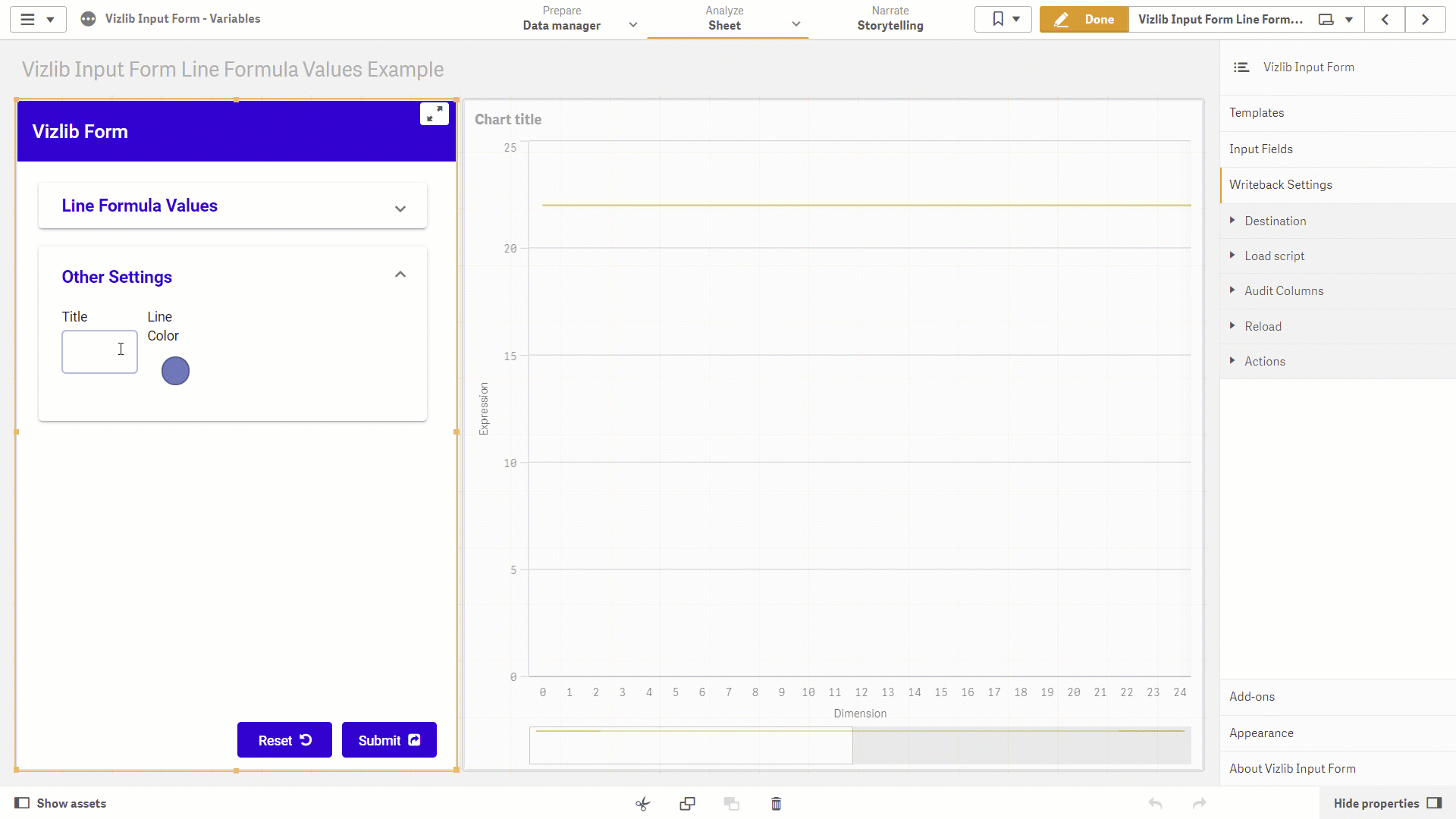This screenshot has width=1456, height=819.
Task: Click the Submit button
Action: (389, 740)
